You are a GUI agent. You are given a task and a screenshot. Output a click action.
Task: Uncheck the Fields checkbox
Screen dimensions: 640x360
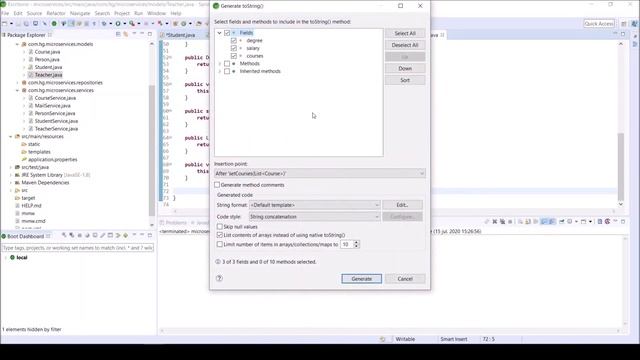(x=227, y=33)
